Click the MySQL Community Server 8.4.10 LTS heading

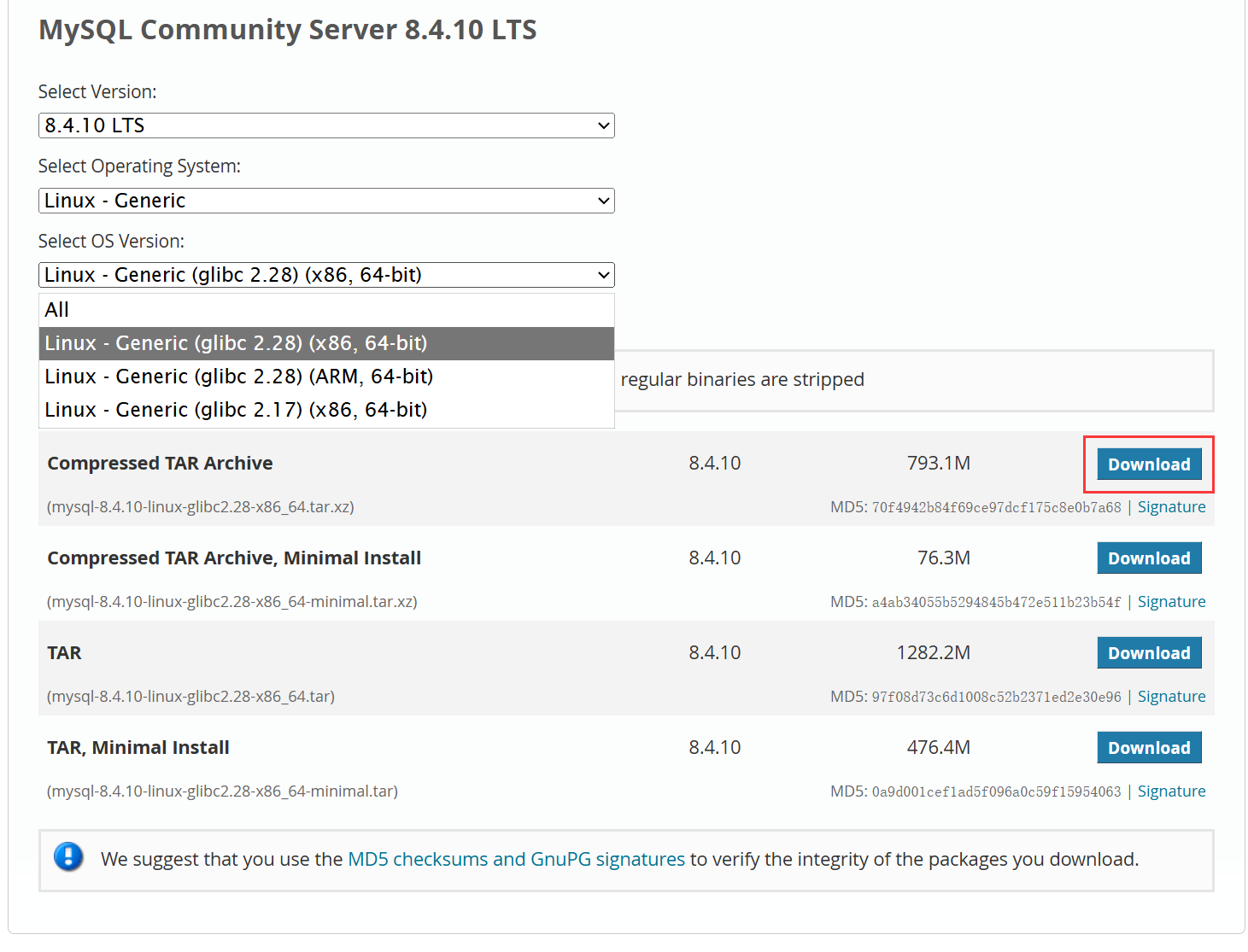(288, 30)
